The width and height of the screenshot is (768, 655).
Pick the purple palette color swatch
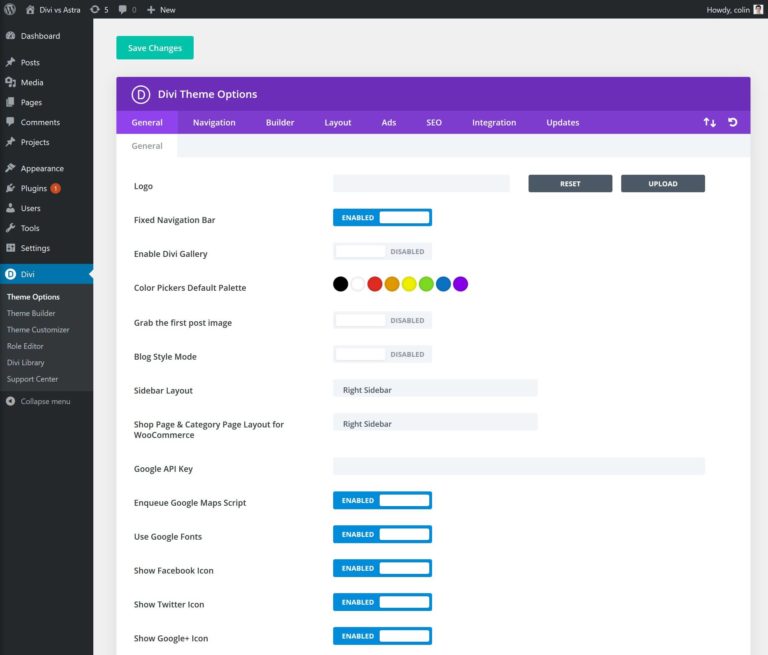[x=460, y=284]
